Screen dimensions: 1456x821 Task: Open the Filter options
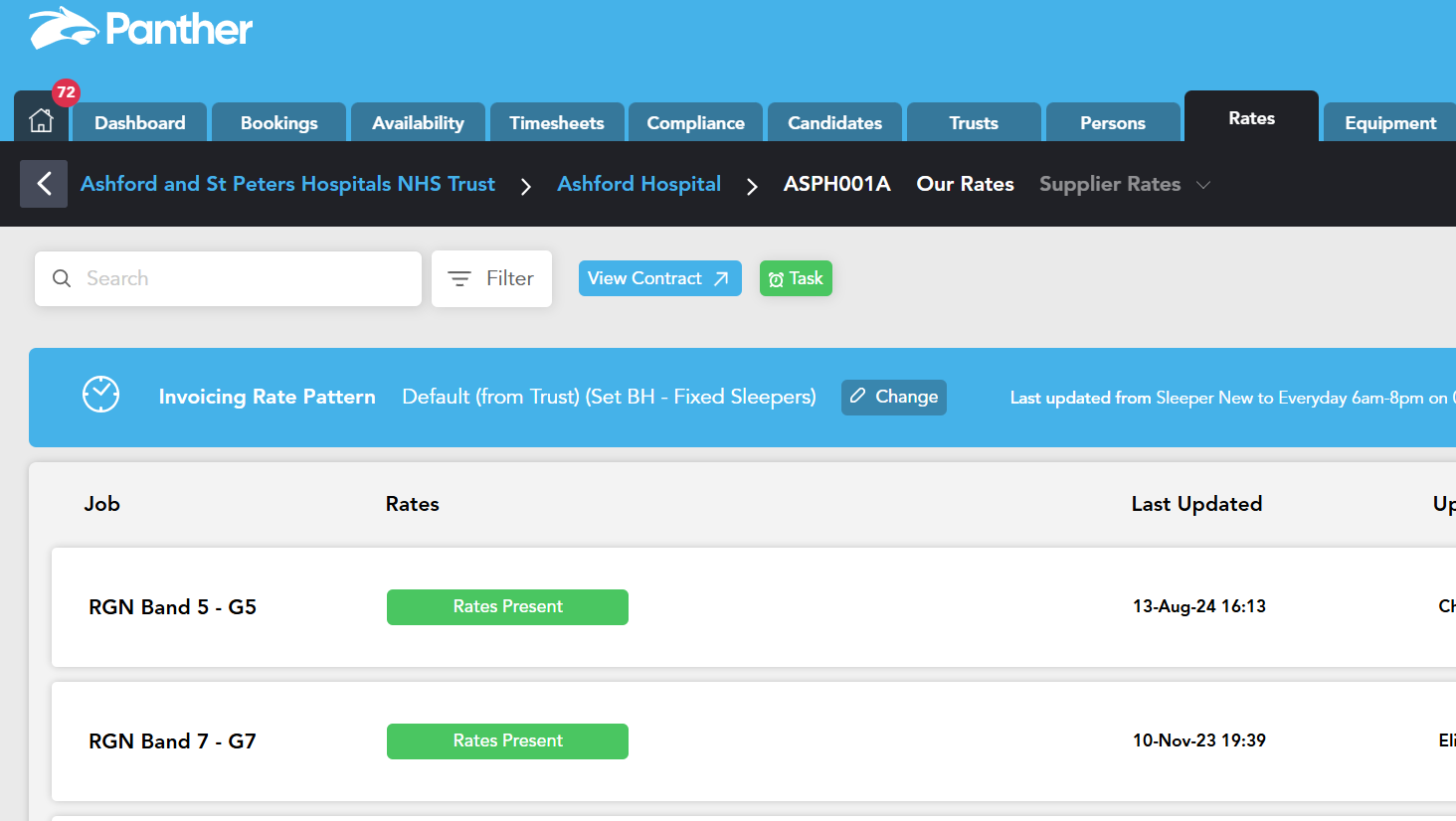pos(491,278)
